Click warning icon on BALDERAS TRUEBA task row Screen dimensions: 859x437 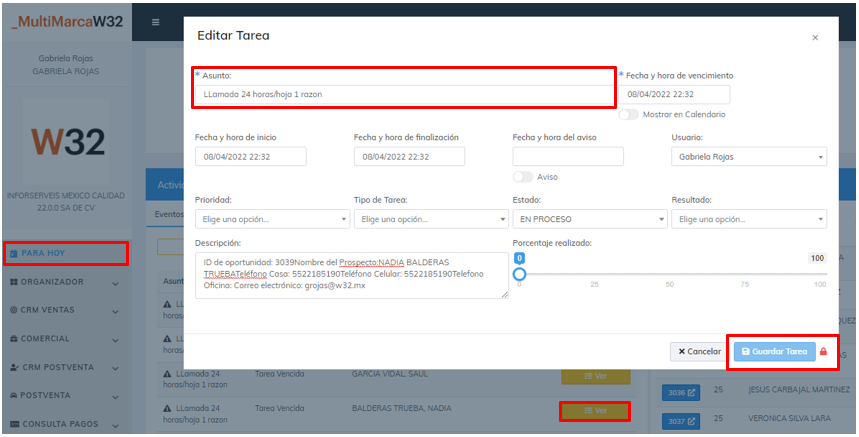pos(167,409)
